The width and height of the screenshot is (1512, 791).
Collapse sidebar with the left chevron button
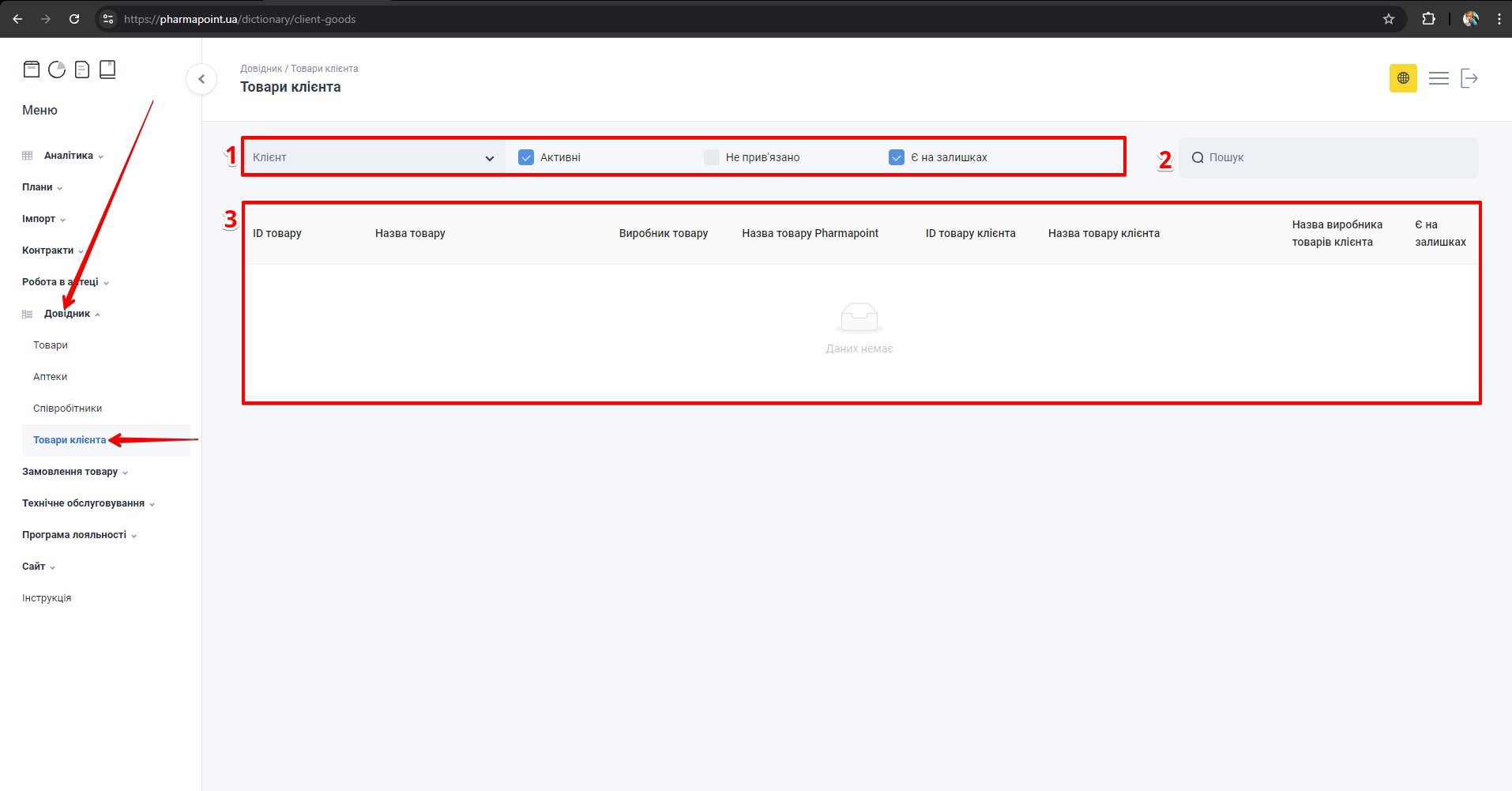coord(201,79)
